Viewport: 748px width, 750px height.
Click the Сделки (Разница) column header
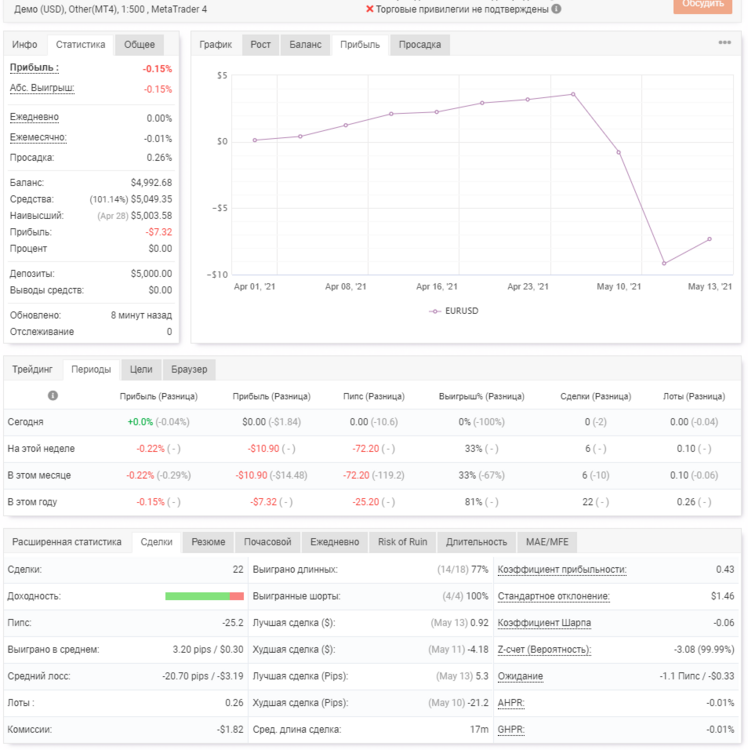pyautogui.click(x=595, y=397)
